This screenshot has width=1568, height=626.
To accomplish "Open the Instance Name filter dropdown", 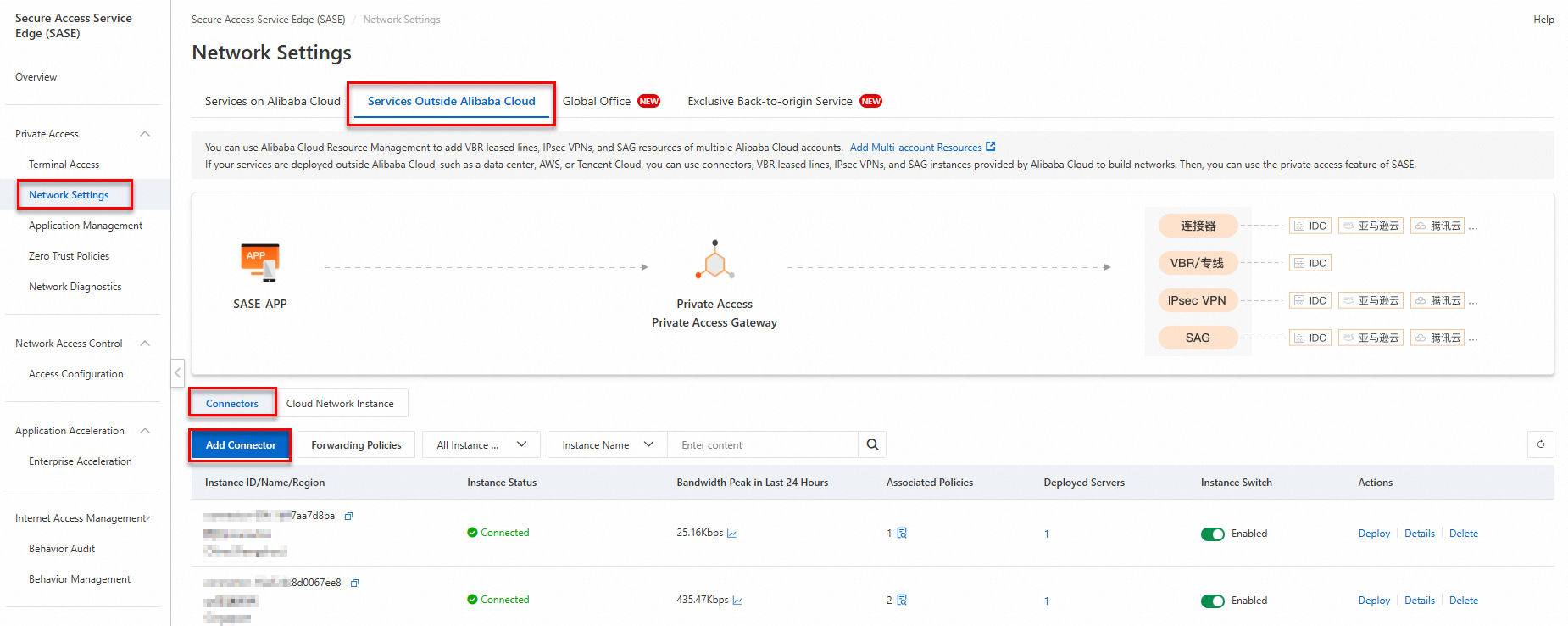I will tap(608, 444).
